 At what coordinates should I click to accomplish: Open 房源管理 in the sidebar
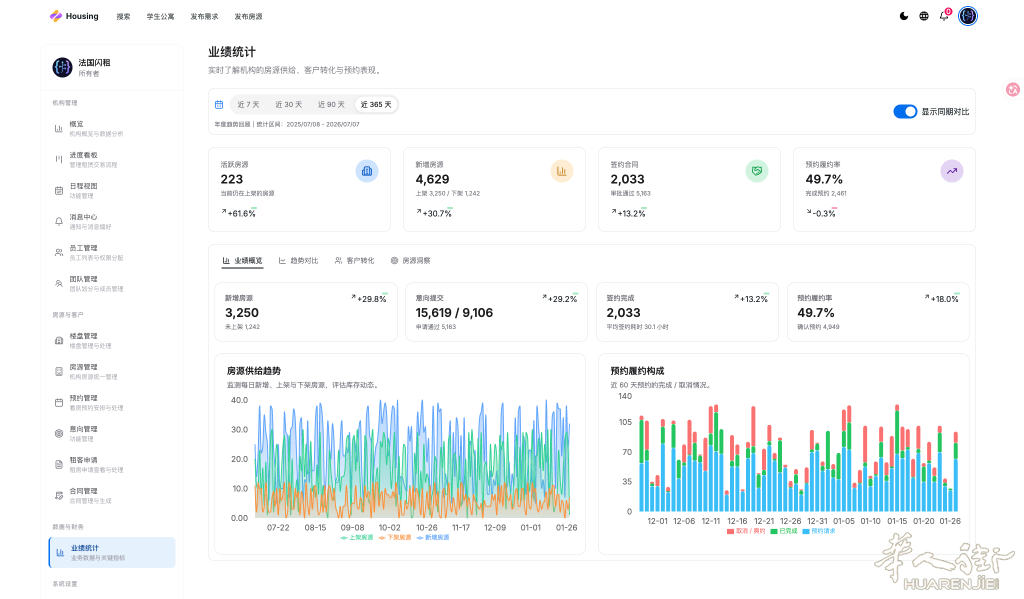[112, 372]
